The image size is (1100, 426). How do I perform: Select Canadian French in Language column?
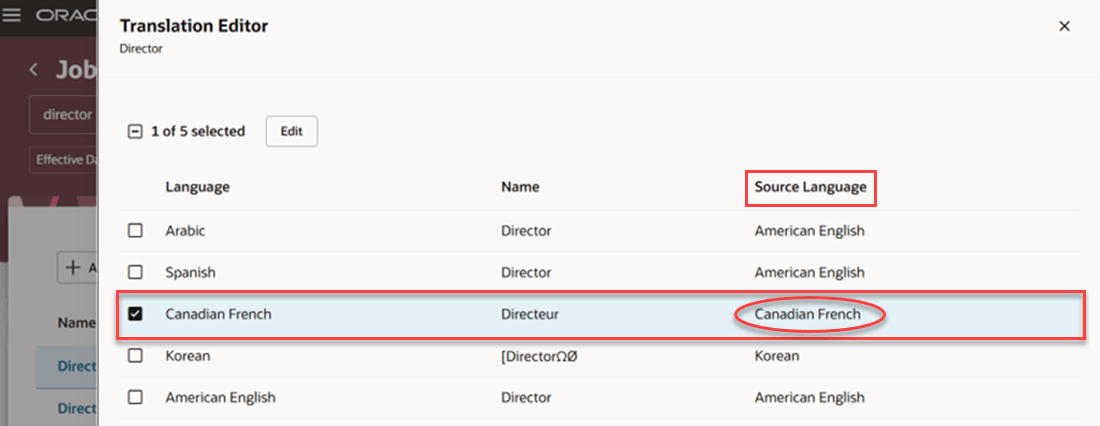pyautogui.click(x=218, y=314)
